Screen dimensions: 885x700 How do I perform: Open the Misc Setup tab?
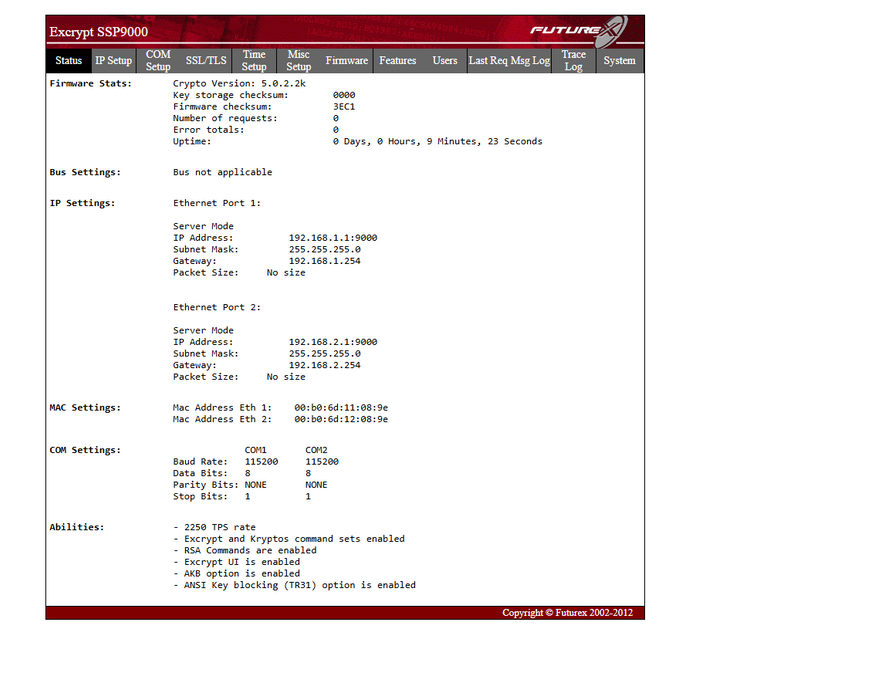298,60
